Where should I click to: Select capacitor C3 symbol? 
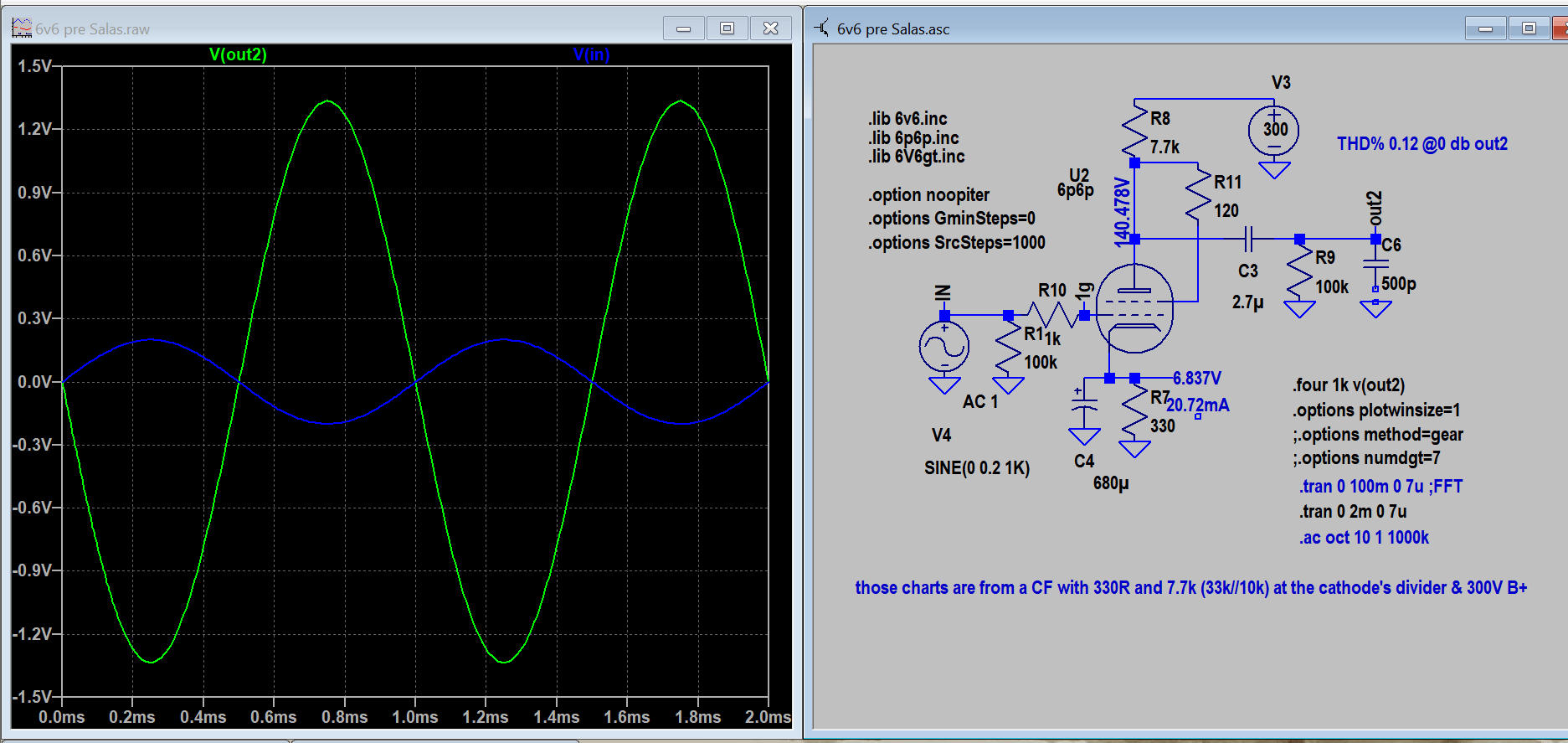(1248, 239)
